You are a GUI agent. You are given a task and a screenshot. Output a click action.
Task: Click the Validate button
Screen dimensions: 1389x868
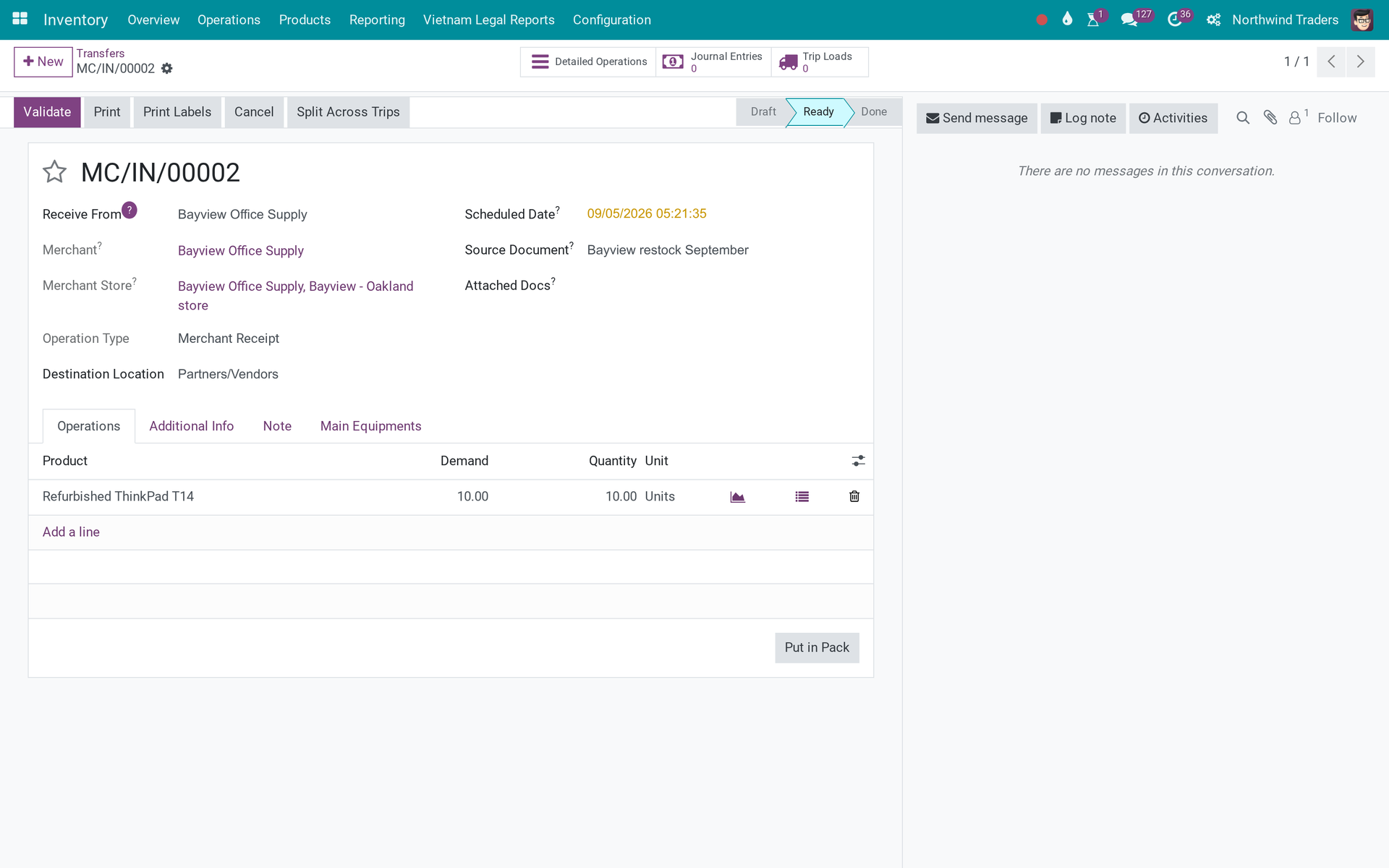click(x=47, y=112)
